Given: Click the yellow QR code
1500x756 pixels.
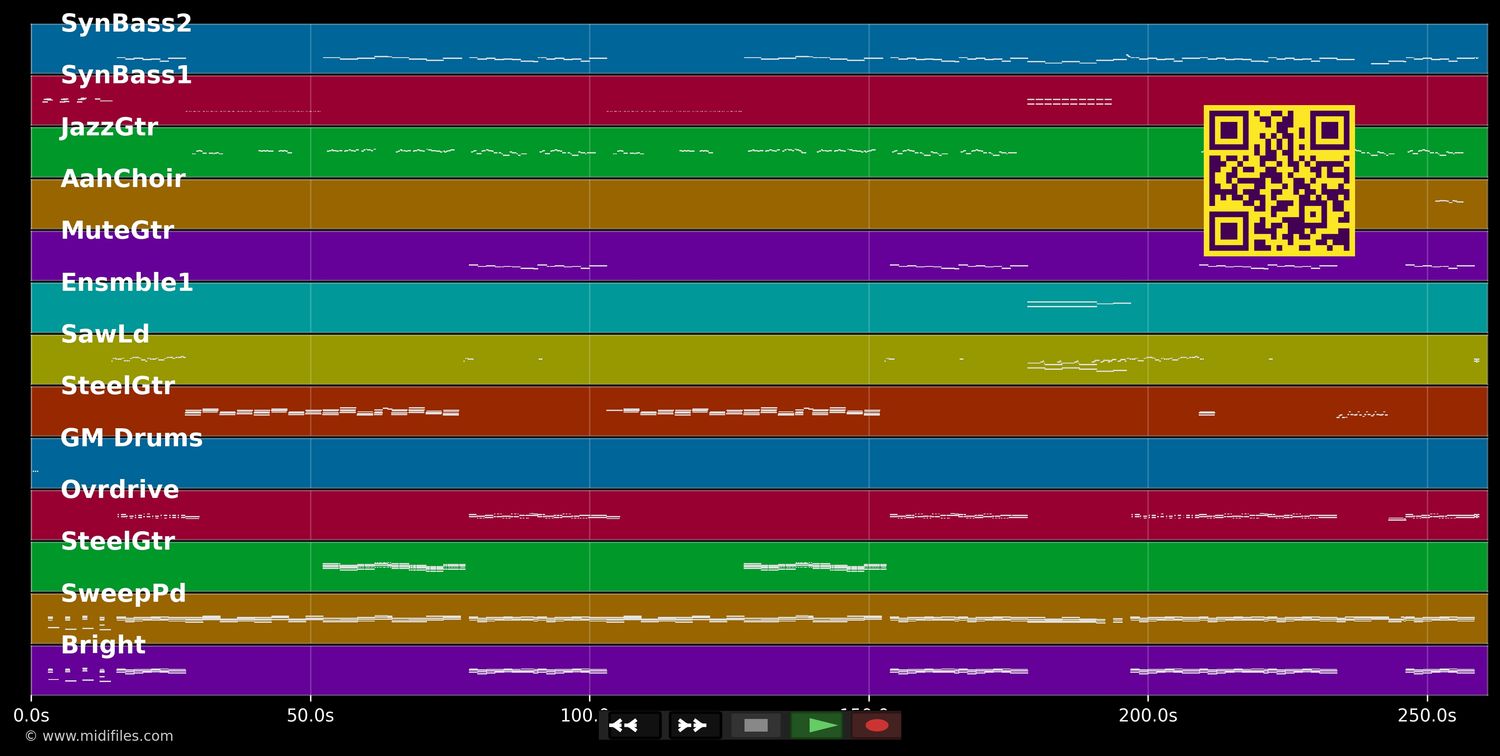Looking at the screenshot, I should [1279, 181].
